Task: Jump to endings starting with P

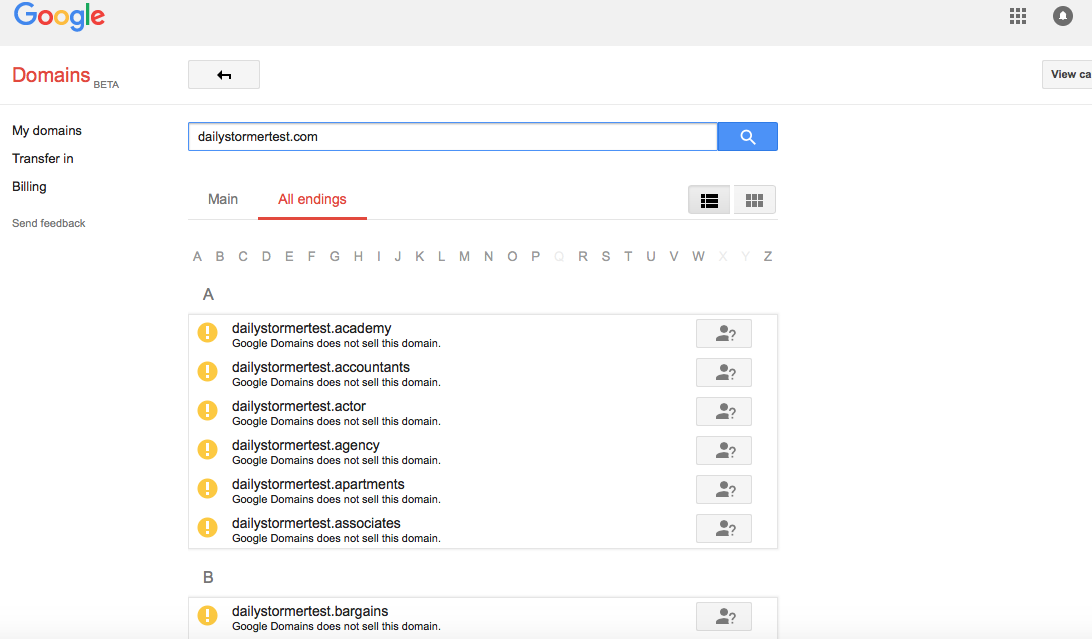Action: 536,257
